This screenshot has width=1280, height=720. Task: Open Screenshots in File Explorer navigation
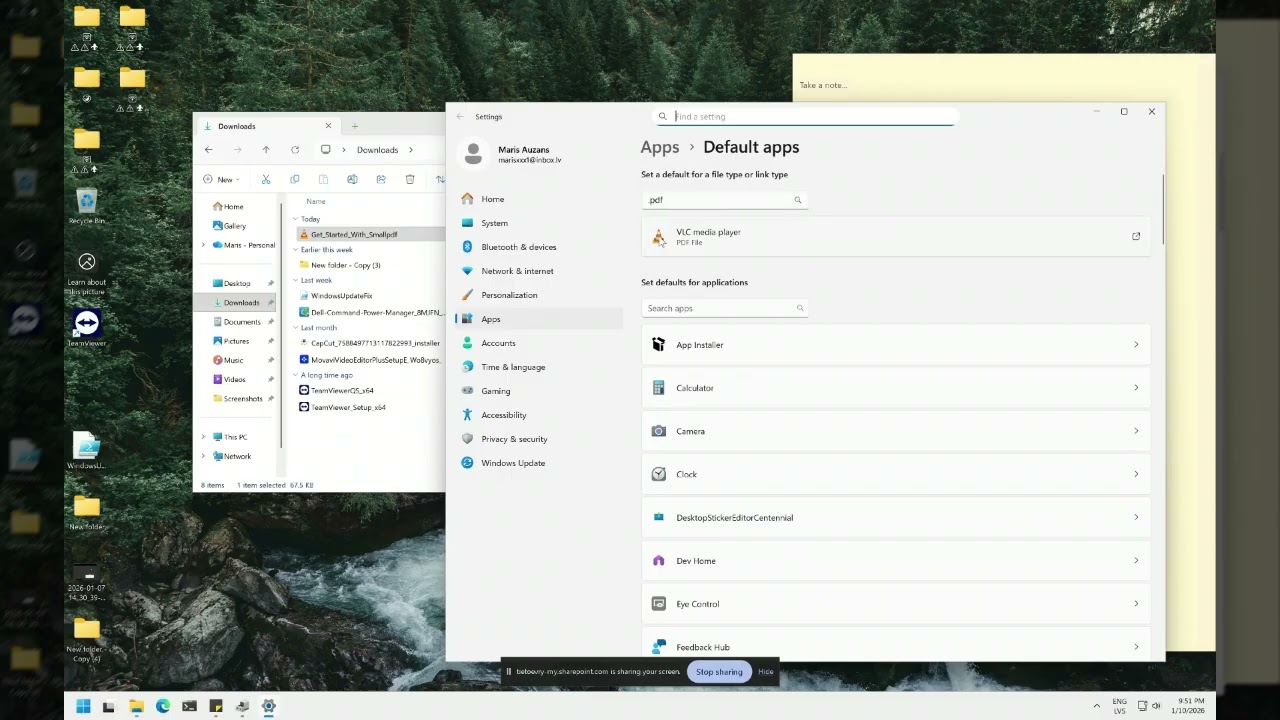pos(243,399)
